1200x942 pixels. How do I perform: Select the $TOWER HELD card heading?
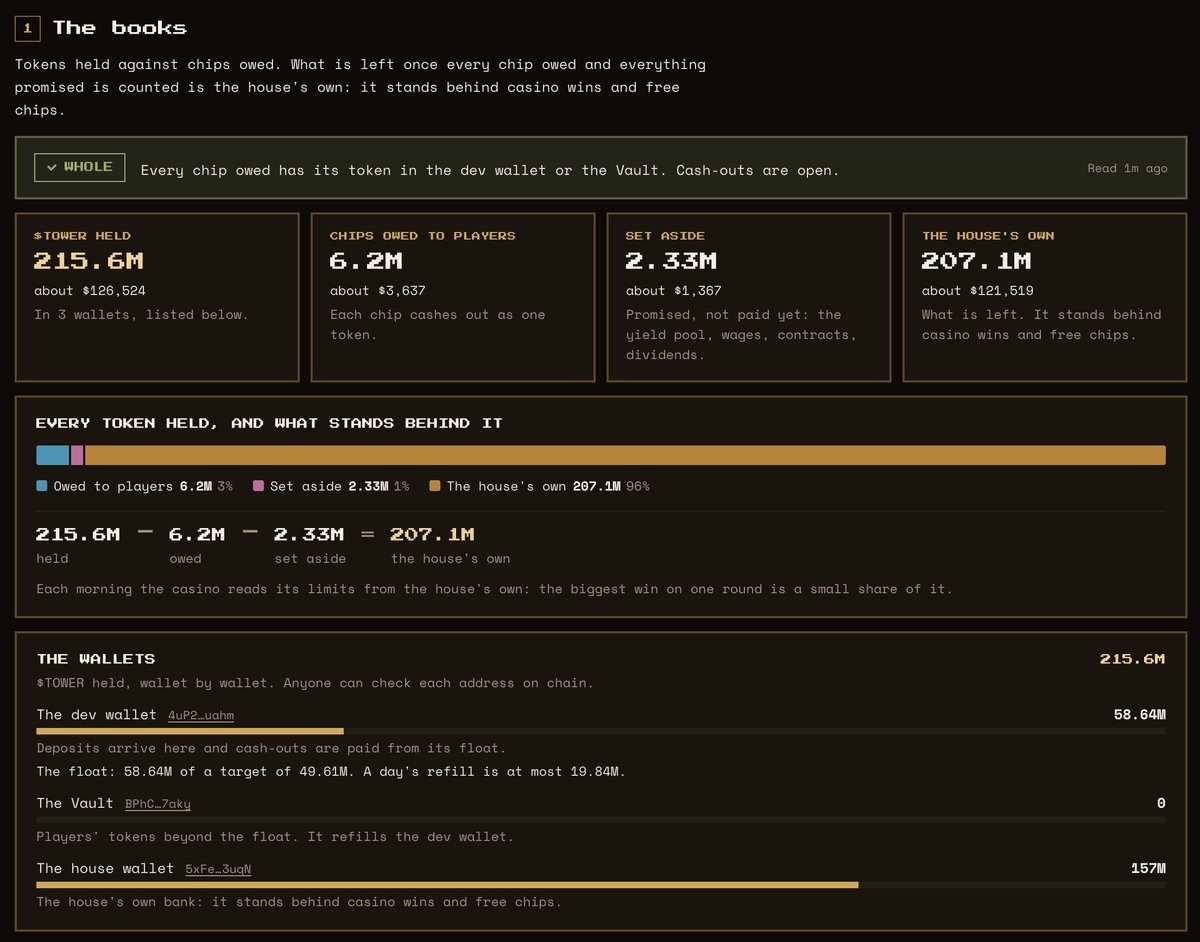[x=82, y=236]
